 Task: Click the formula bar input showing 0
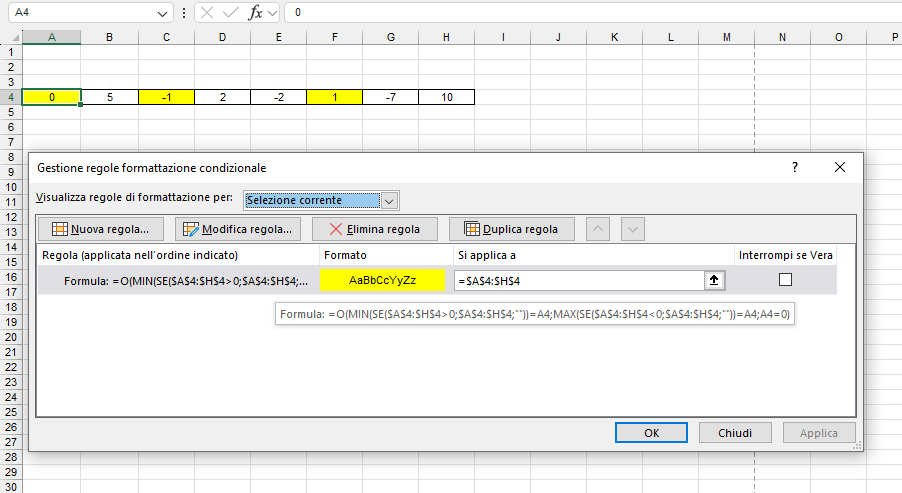click(593, 12)
